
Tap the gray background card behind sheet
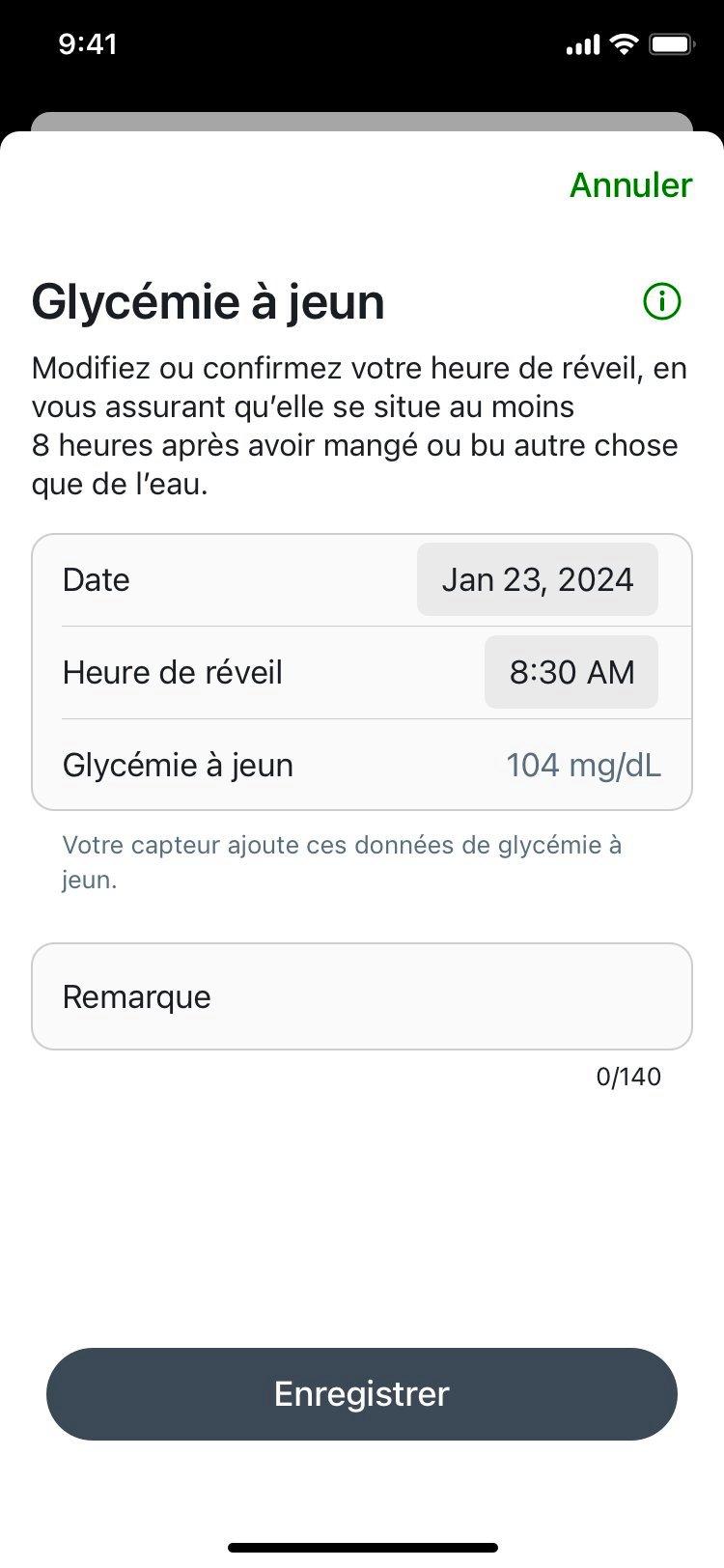[362, 122]
